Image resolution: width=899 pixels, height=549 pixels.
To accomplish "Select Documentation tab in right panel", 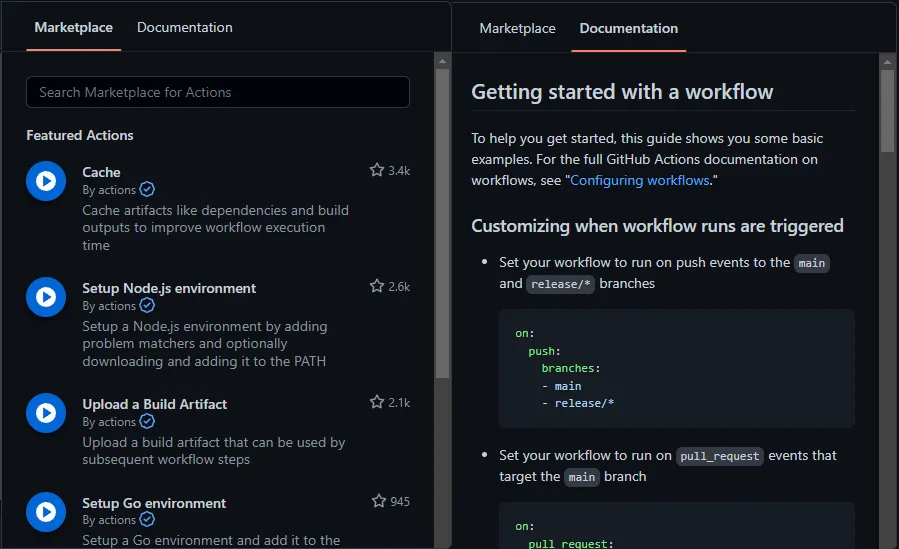I will (x=628, y=29).
